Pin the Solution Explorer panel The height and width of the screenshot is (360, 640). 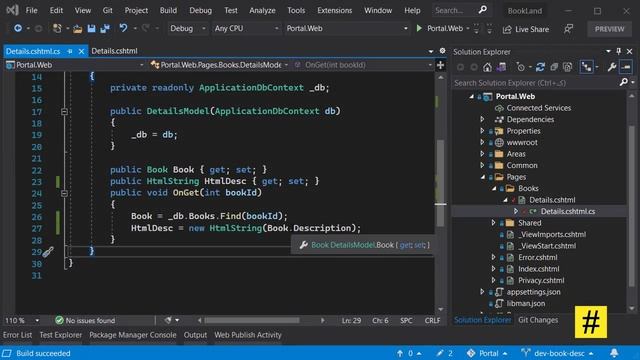click(x=619, y=51)
